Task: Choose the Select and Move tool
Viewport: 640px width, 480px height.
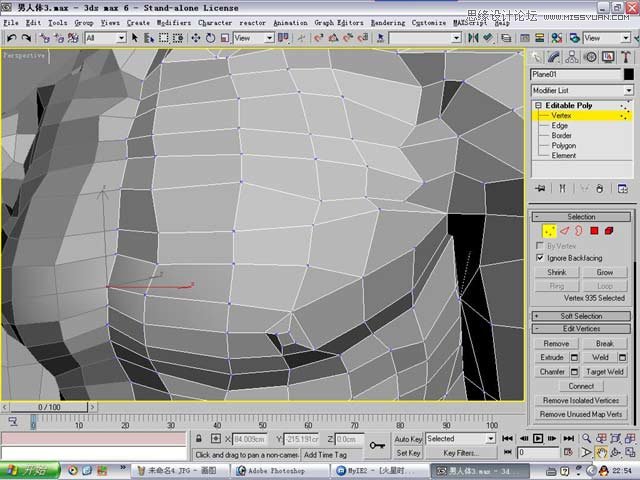Action: click(x=196, y=38)
